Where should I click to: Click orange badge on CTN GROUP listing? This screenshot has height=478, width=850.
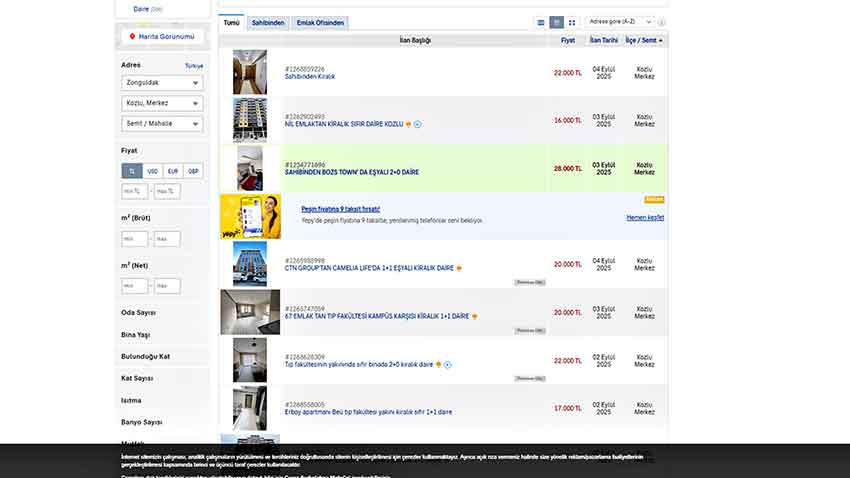459,268
